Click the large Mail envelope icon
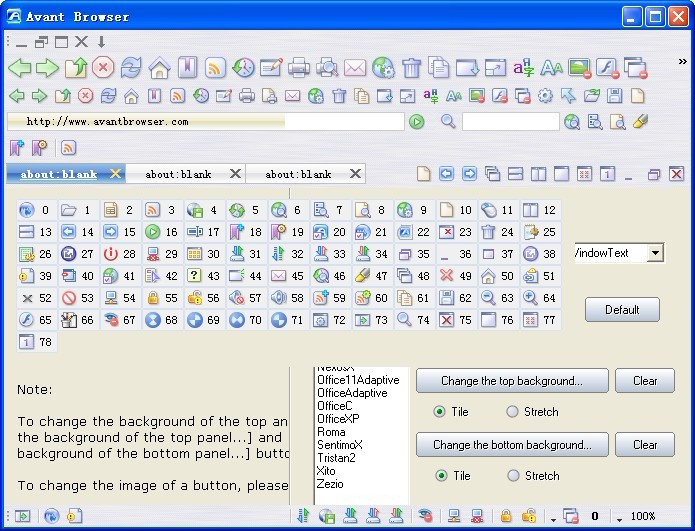This screenshot has width=695, height=531. pos(355,68)
